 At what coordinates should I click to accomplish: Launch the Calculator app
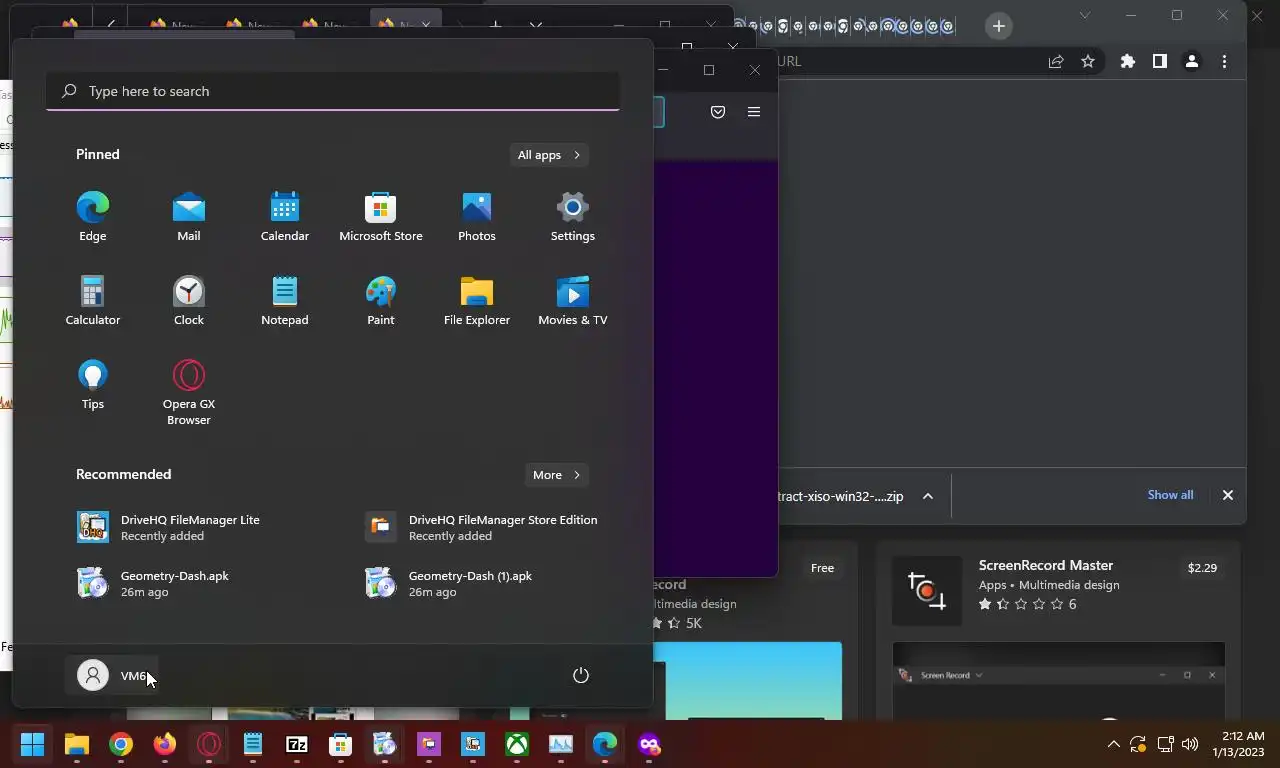93,301
